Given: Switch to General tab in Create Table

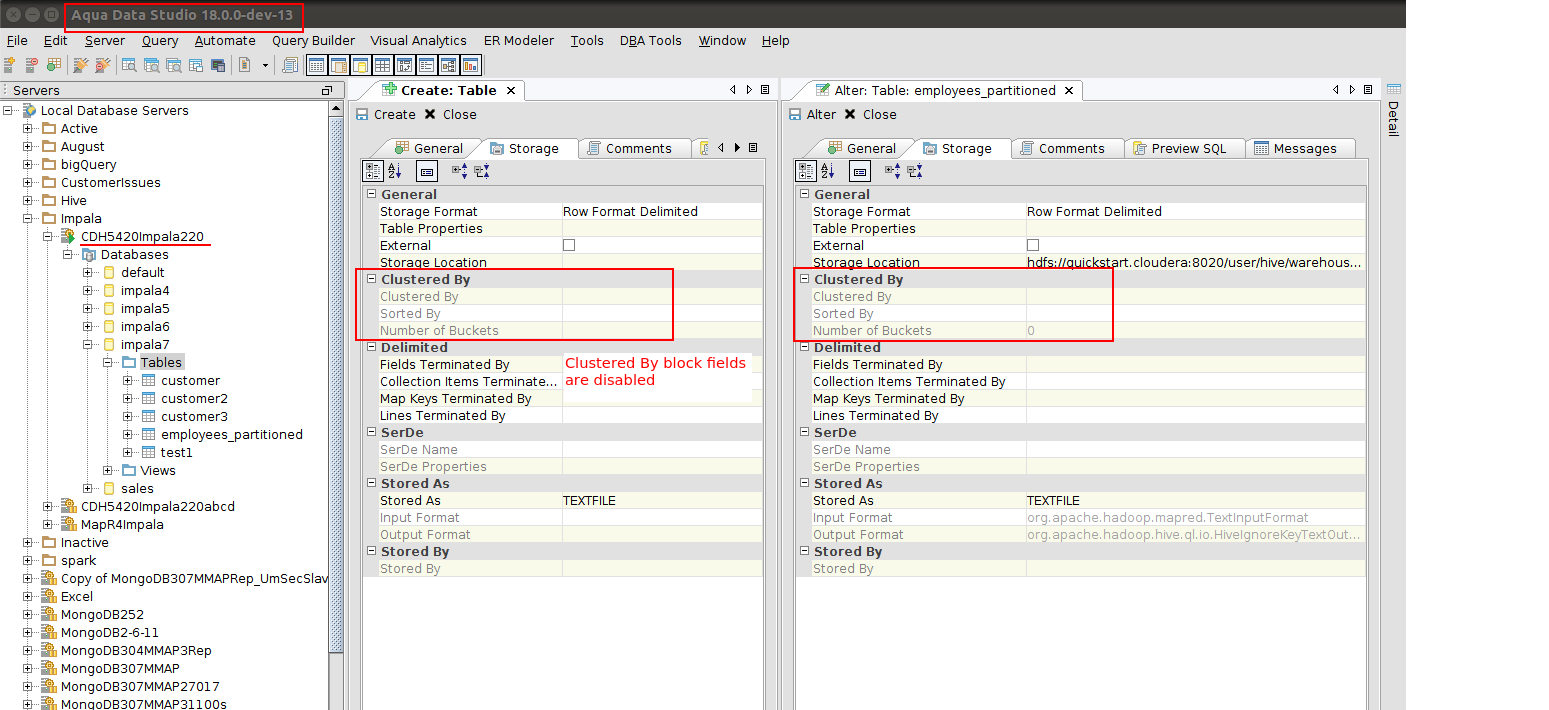Looking at the screenshot, I should point(428,148).
